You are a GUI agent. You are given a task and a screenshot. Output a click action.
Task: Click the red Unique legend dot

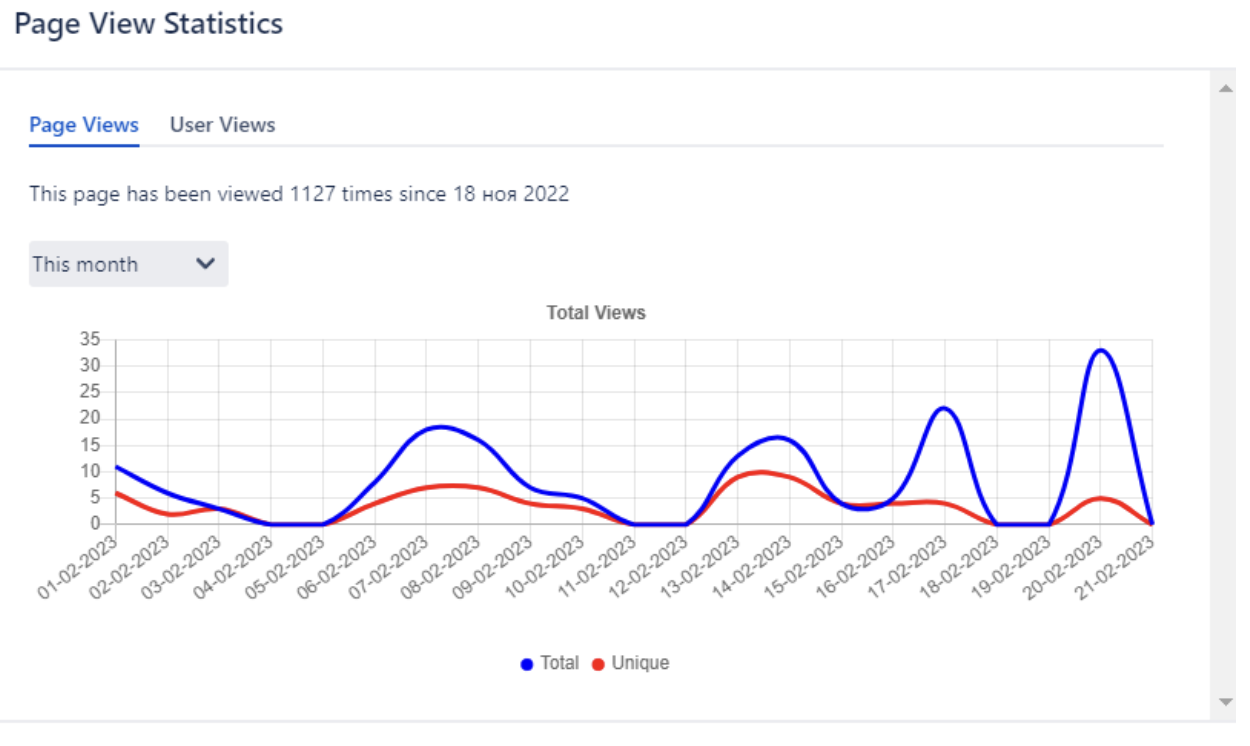pyautogui.click(x=599, y=664)
